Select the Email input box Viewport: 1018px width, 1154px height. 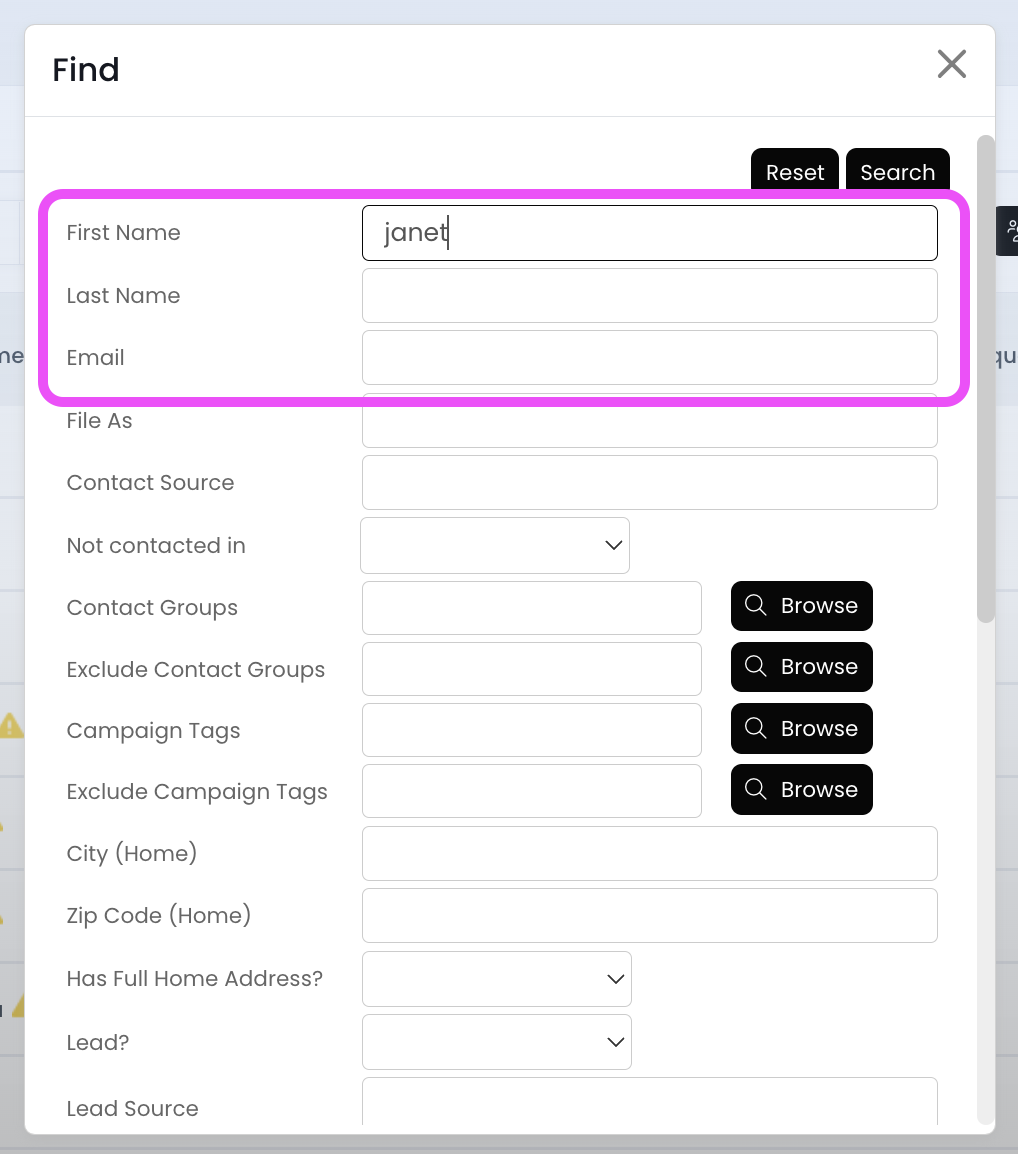point(649,357)
